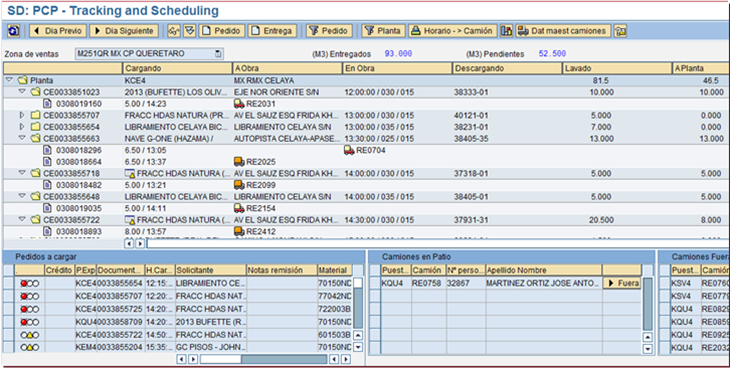Open Dat maest camiones
730x368 pixels.
(x=563, y=31)
